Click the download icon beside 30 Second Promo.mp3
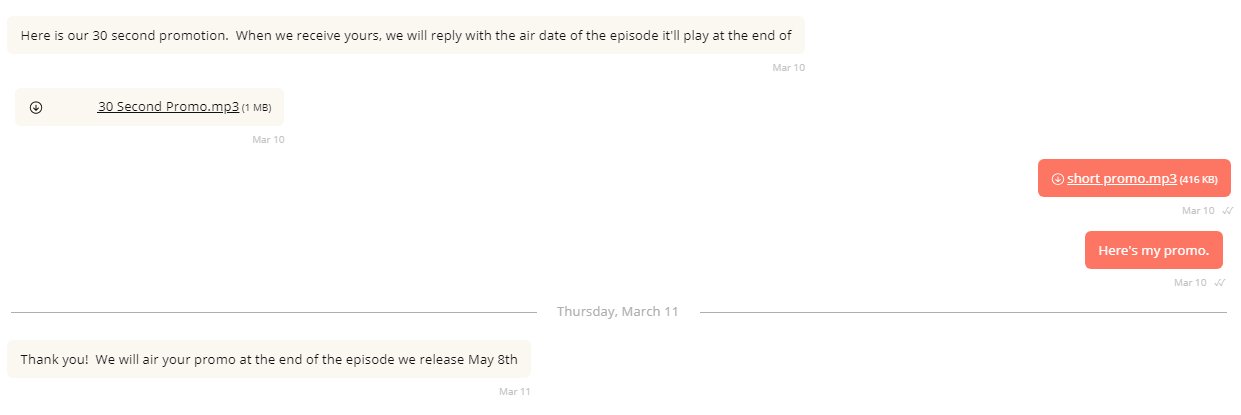Image resolution: width=1241 pixels, height=415 pixels. click(x=36, y=108)
